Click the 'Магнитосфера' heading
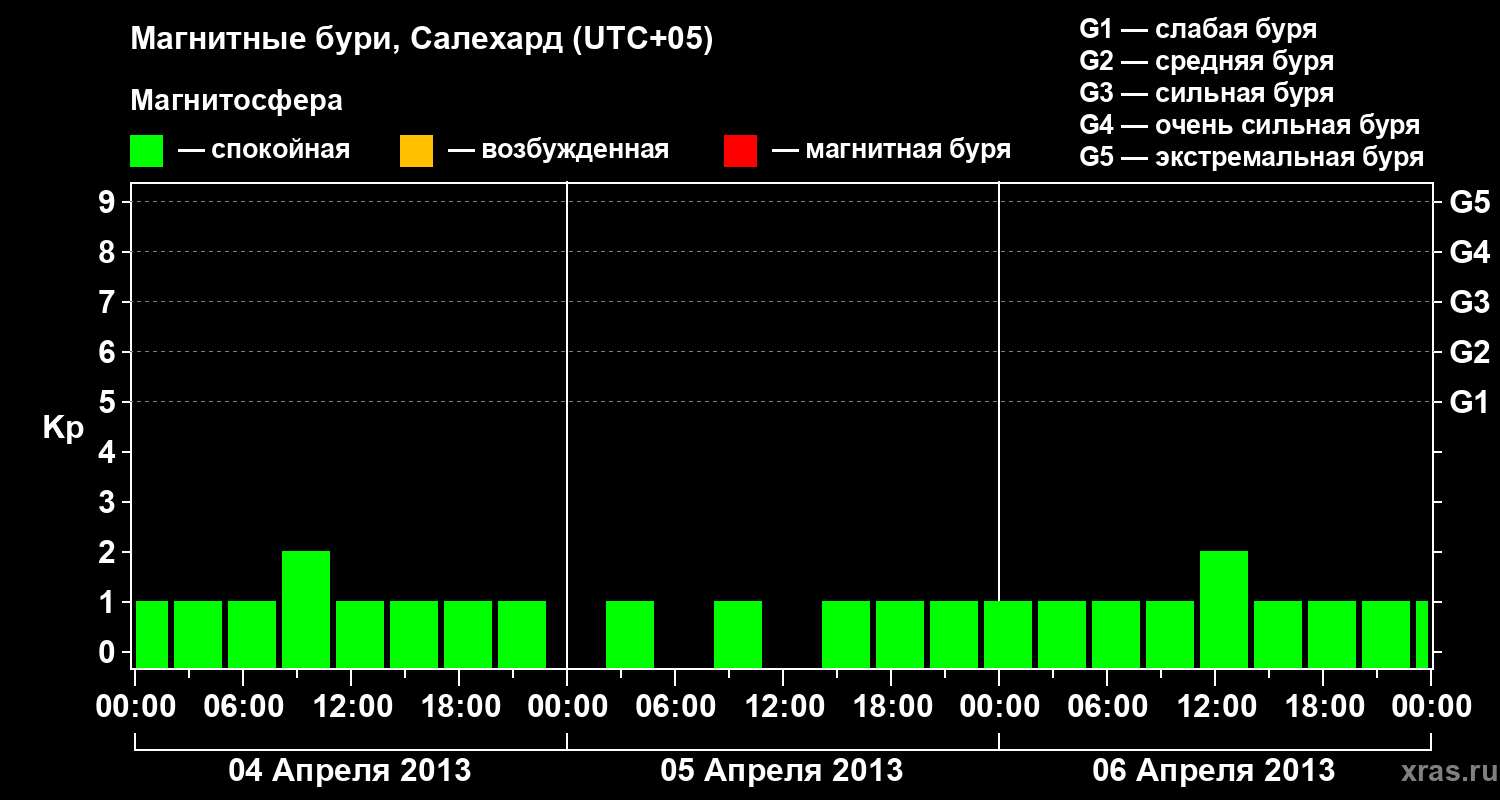Viewport: 1500px width, 800px height. [237, 101]
